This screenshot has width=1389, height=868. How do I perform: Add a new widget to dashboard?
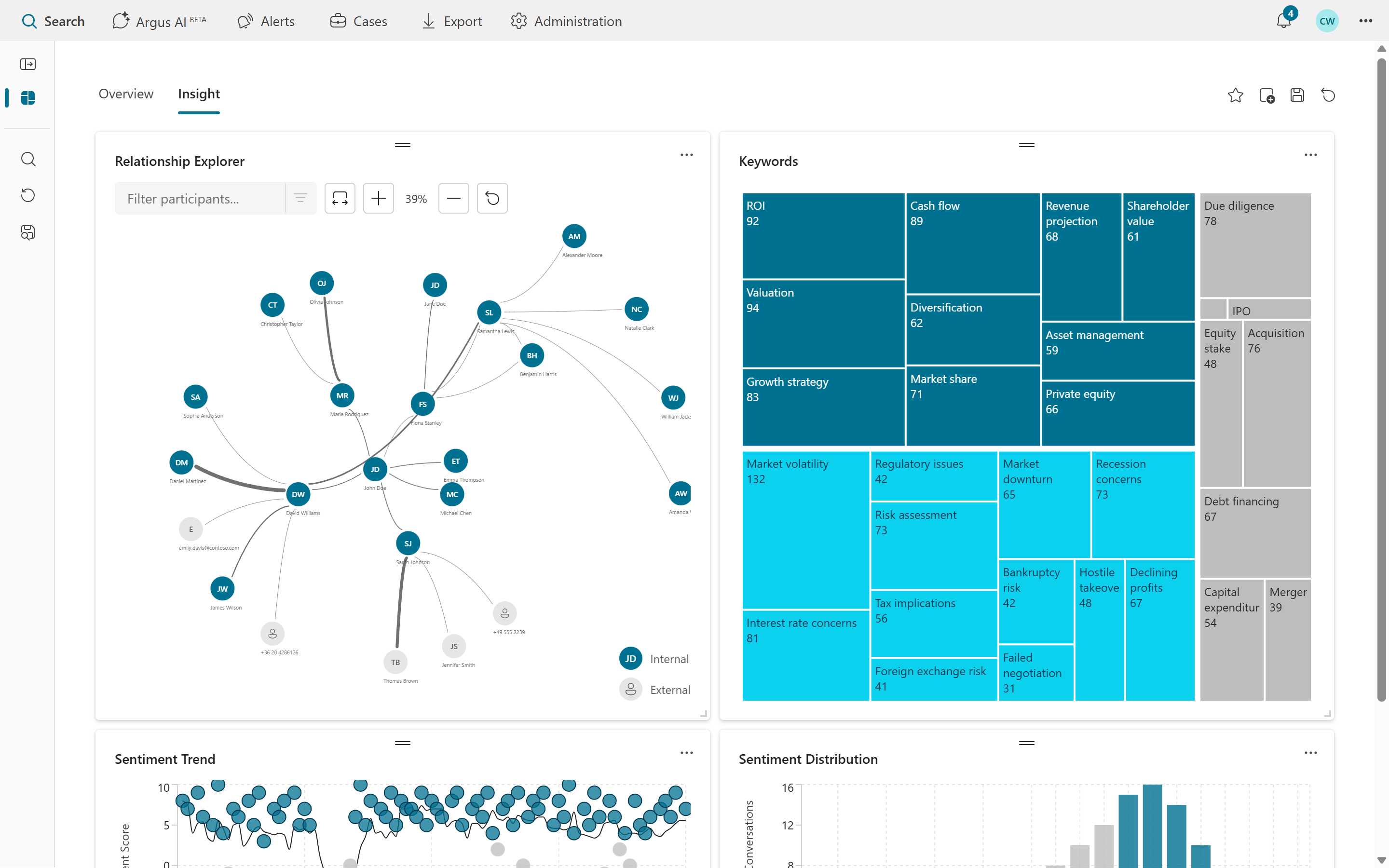click(x=1267, y=95)
